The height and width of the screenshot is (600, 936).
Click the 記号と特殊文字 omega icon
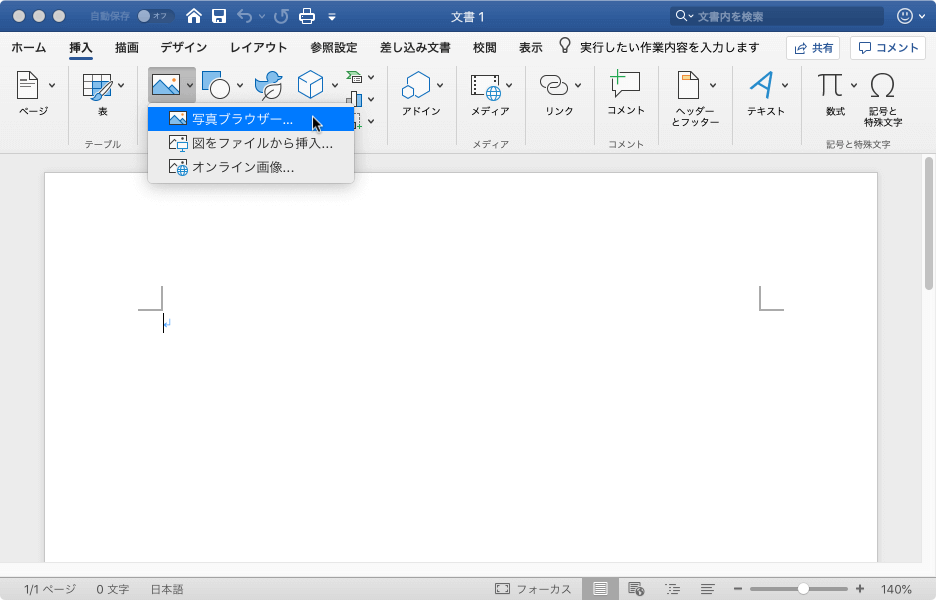(x=882, y=85)
